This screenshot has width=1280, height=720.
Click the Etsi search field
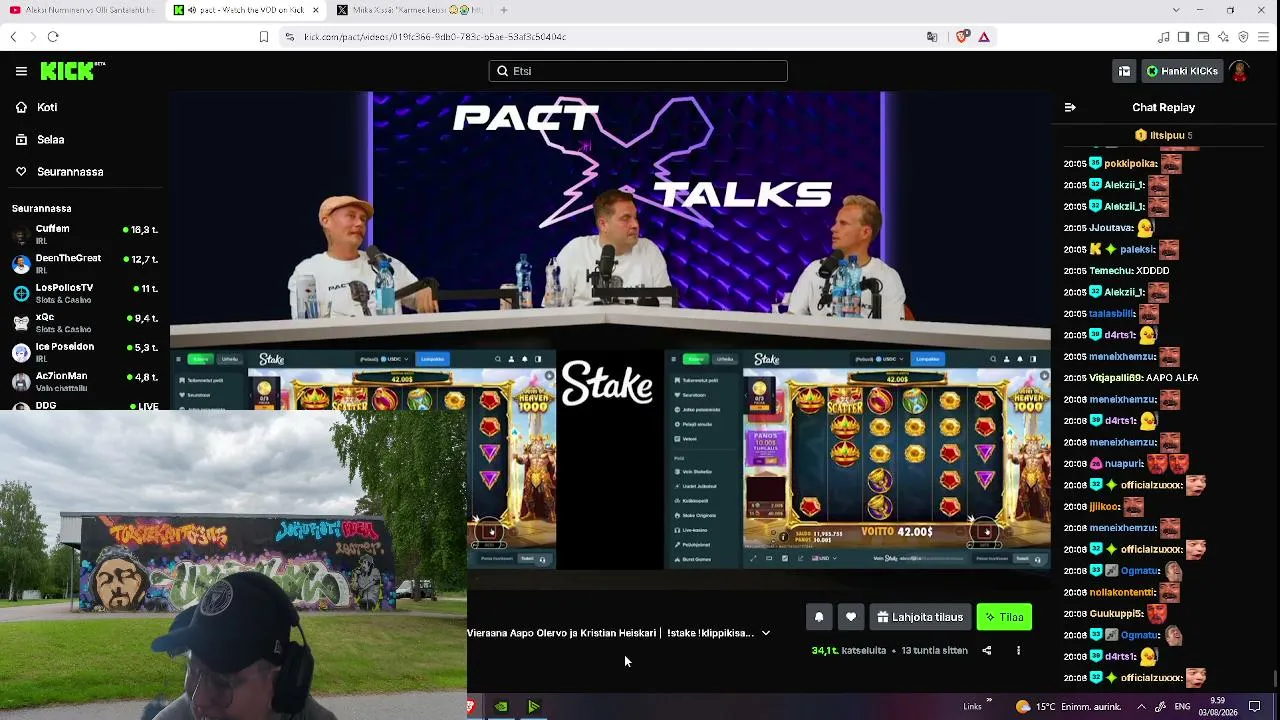[x=638, y=71]
